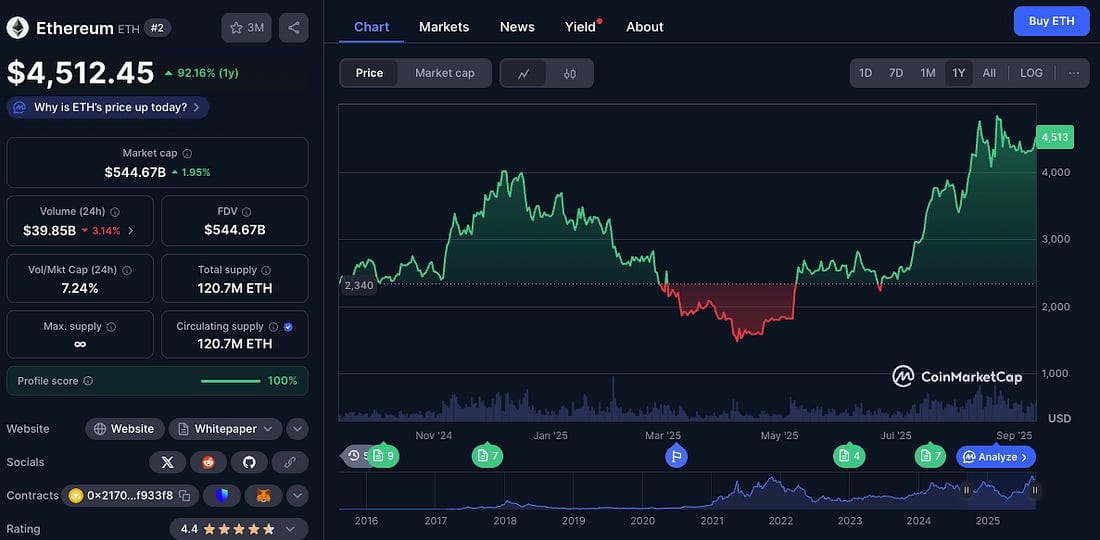Click the Profile score info icon
The image size is (1100, 540).
pos(88,381)
